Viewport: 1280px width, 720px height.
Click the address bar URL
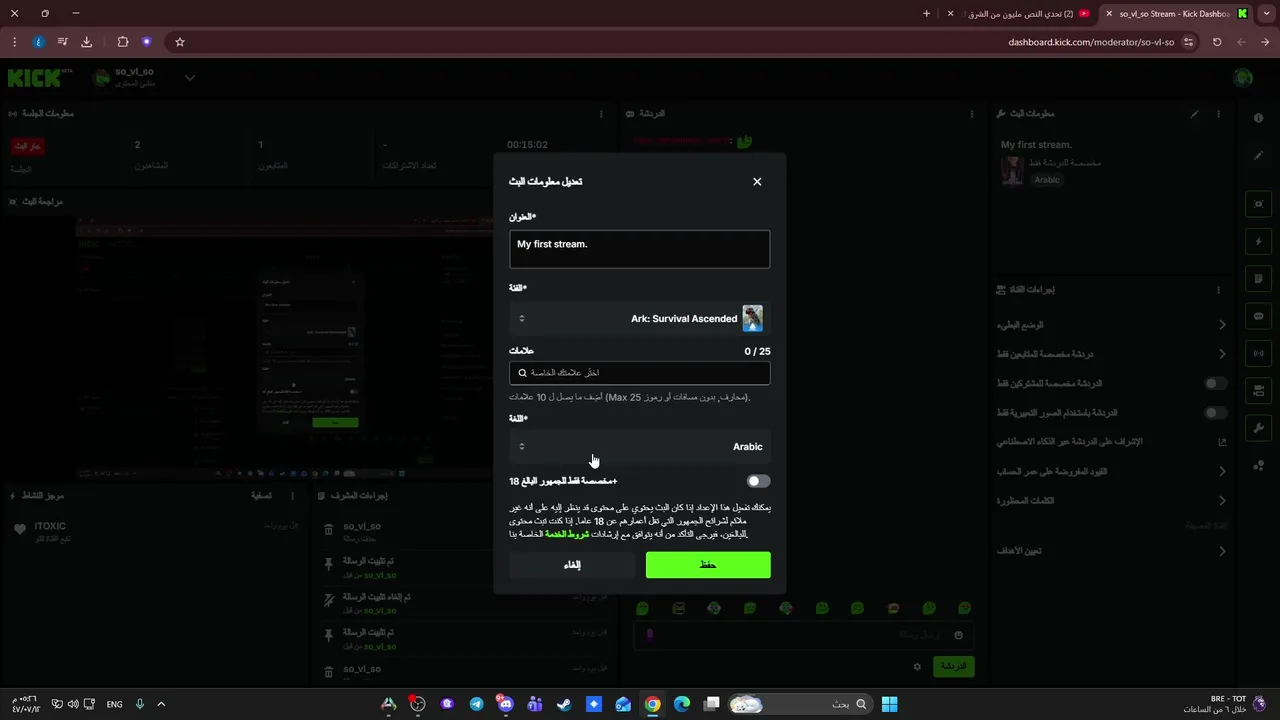(x=1091, y=42)
